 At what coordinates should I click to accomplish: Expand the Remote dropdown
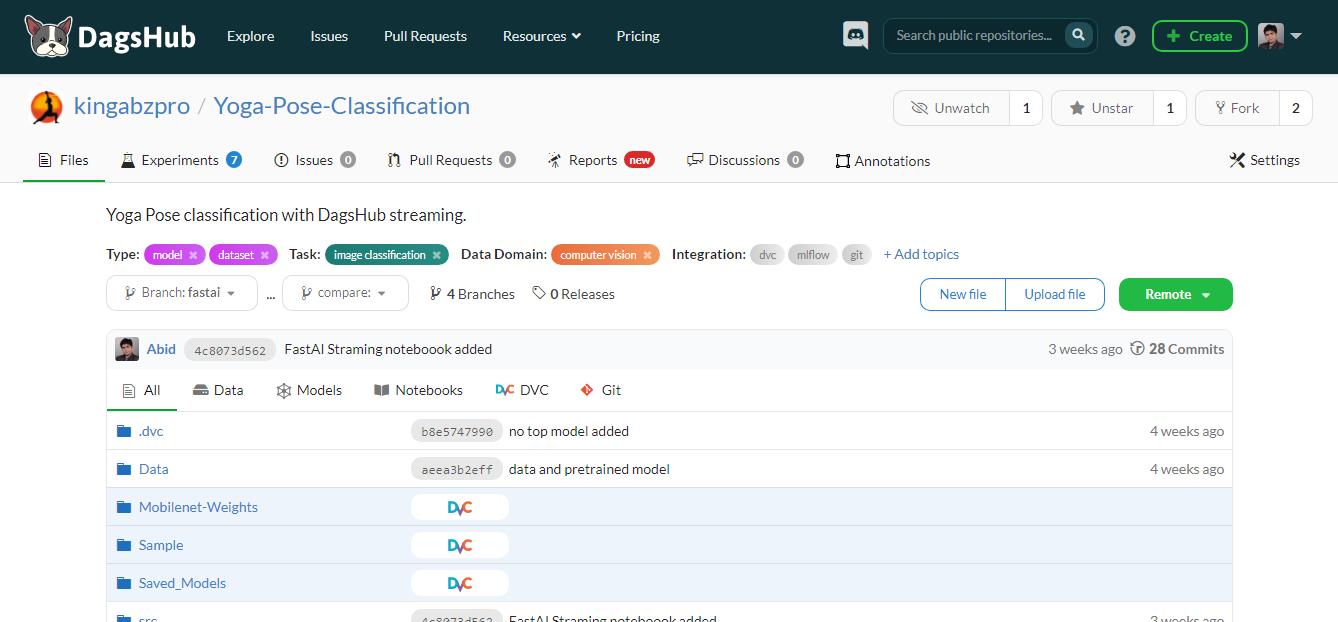(x=1175, y=294)
